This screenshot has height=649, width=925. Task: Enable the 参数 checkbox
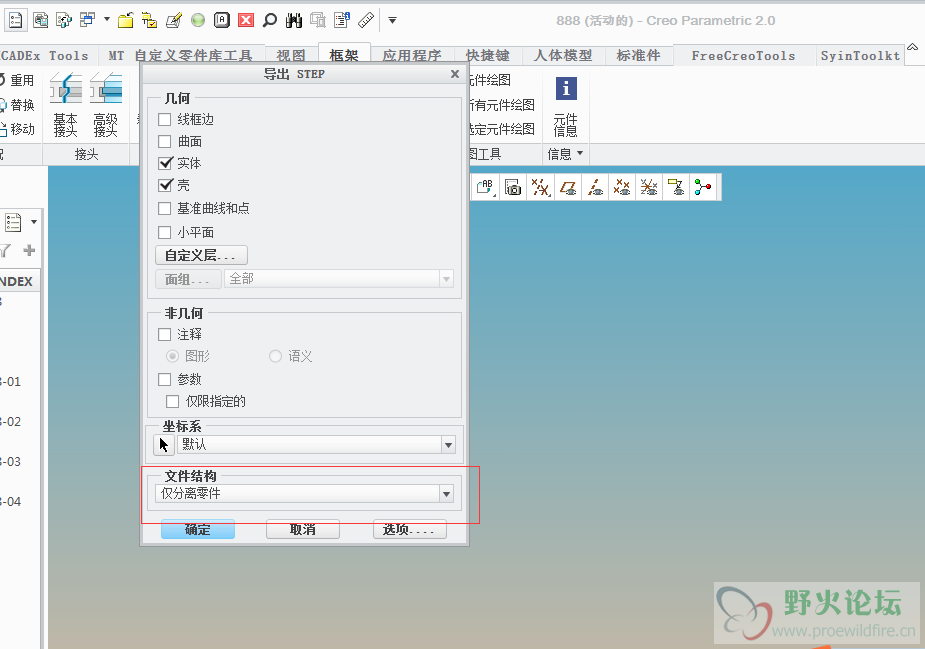click(x=165, y=379)
